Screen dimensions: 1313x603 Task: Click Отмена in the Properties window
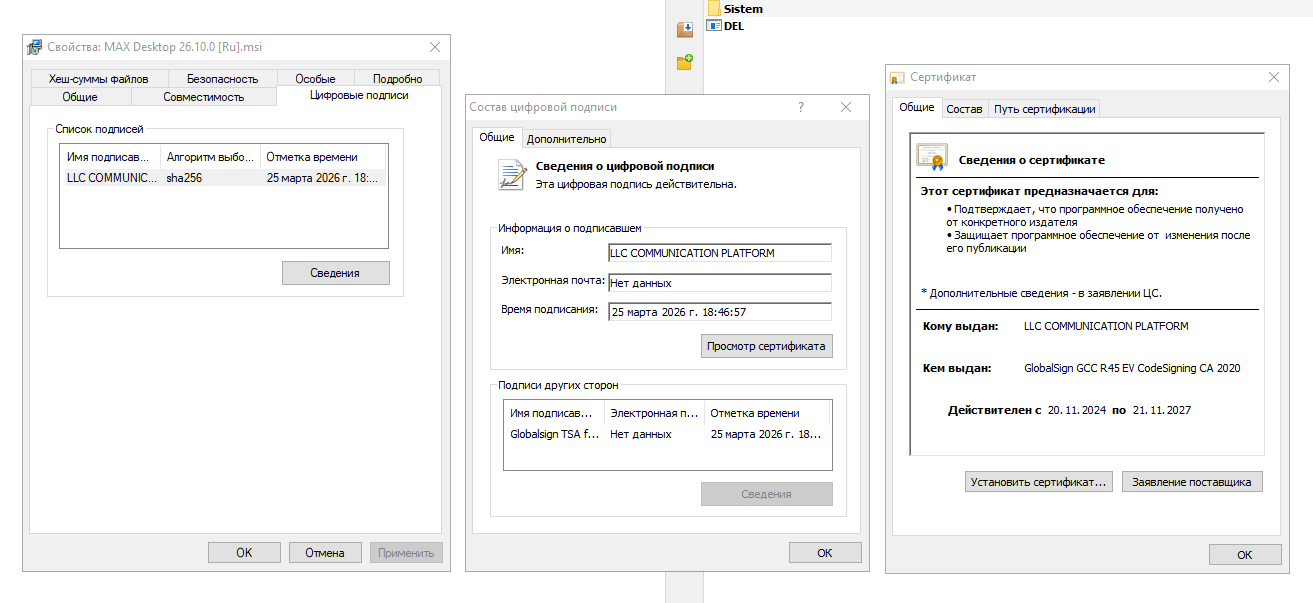click(x=325, y=553)
